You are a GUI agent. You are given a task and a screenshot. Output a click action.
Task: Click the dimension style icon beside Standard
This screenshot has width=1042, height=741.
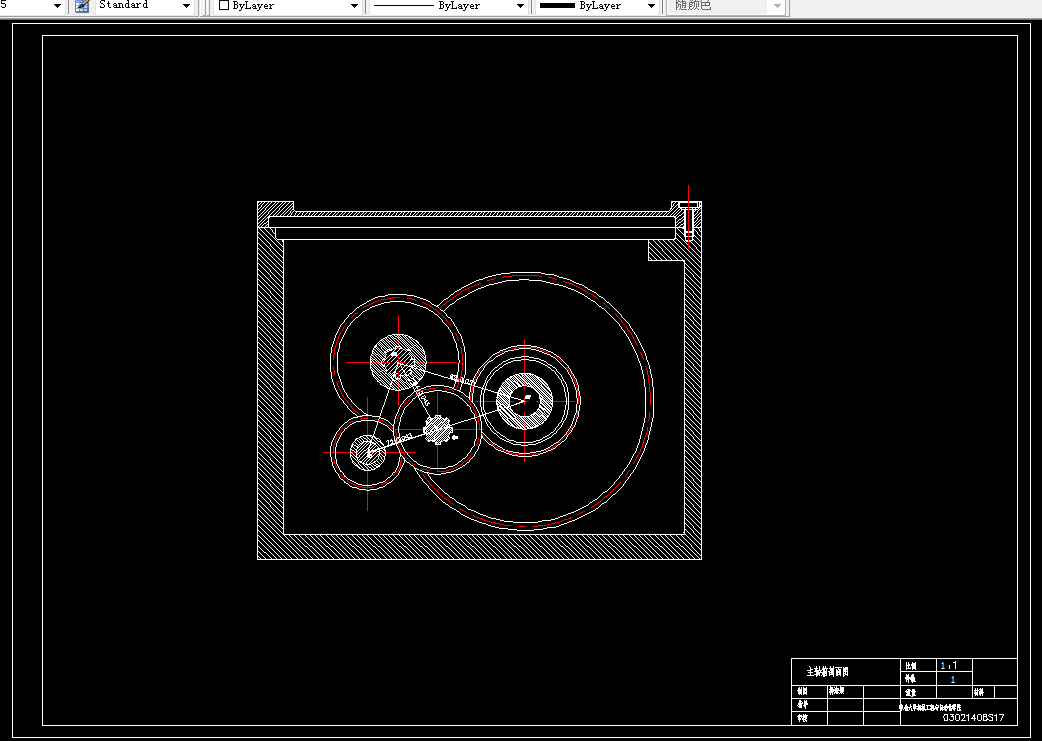coord(82,6)
